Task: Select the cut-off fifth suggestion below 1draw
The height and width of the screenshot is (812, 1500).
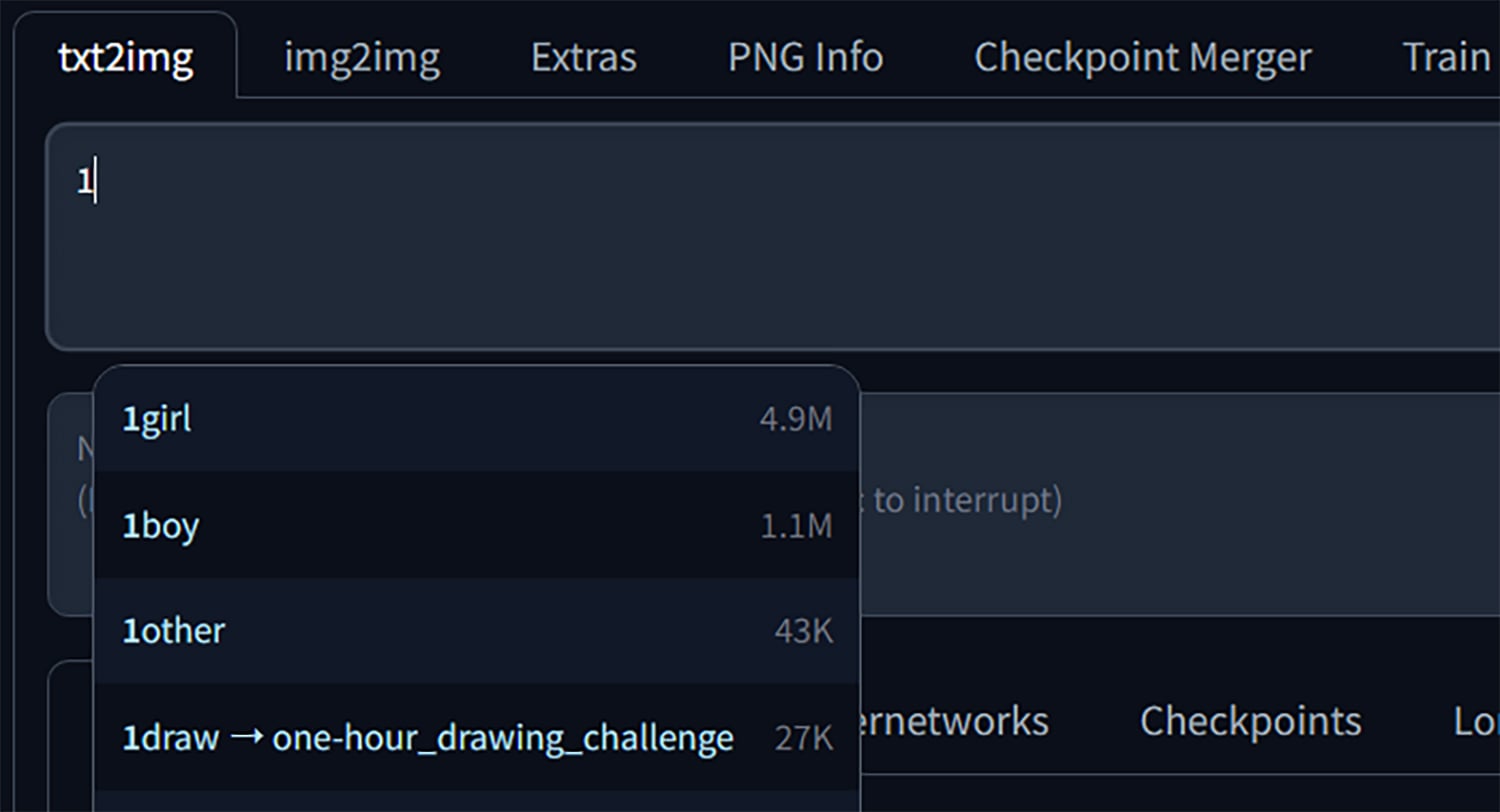Action: [x=476, y=802]
